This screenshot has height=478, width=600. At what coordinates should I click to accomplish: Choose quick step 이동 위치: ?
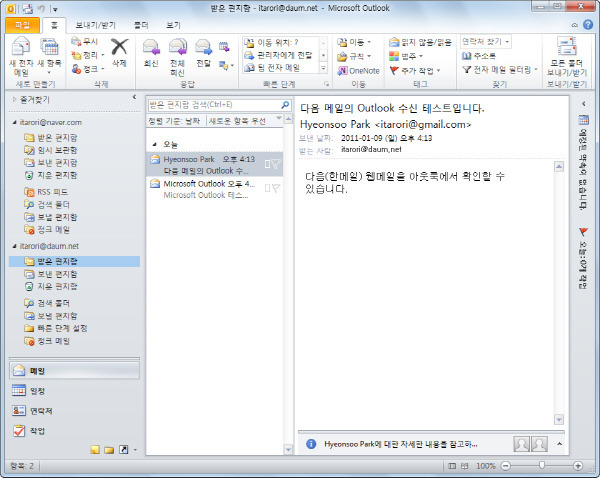click(x=271, y=42)
